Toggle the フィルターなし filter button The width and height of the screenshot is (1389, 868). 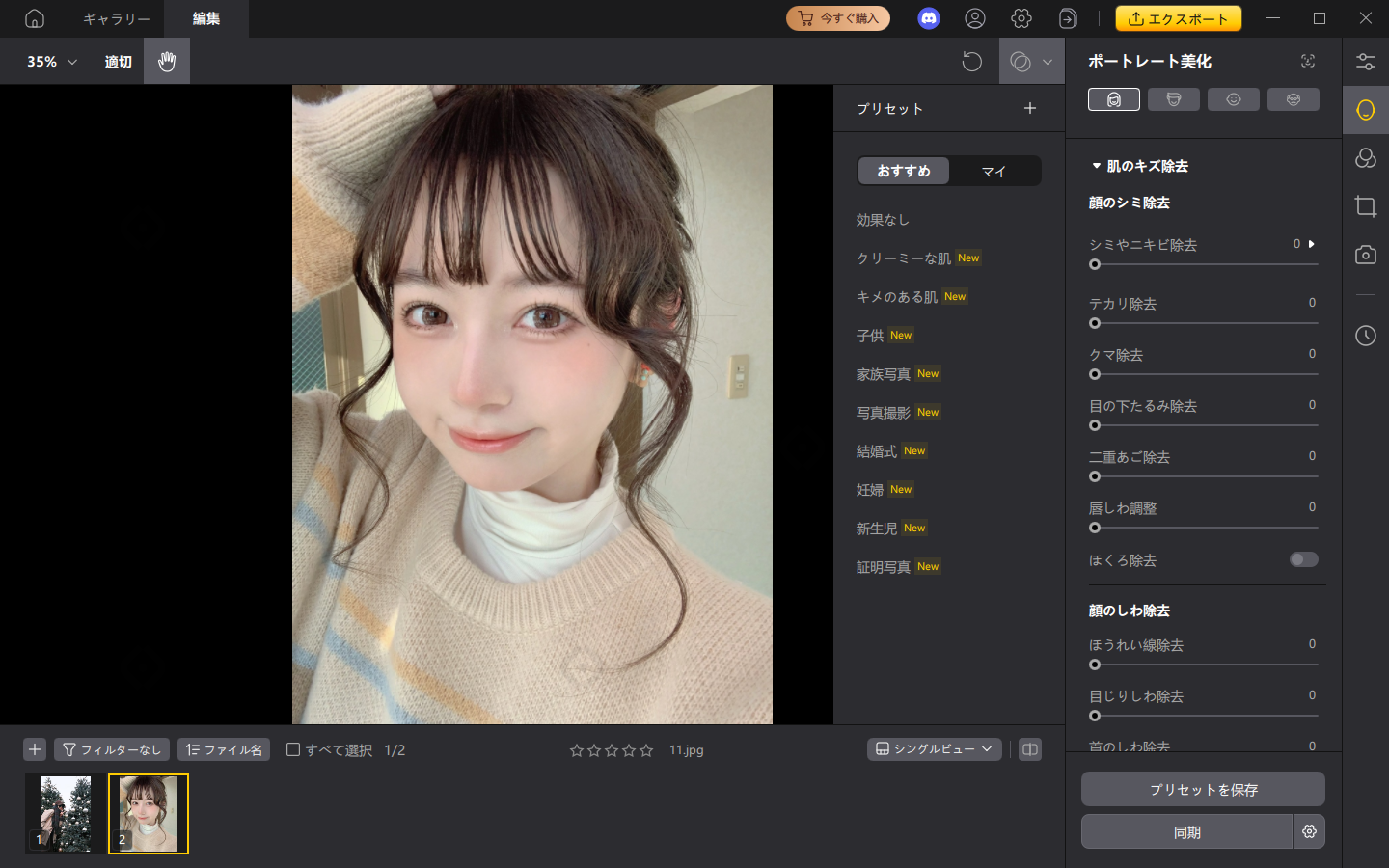tap(112, 749)
